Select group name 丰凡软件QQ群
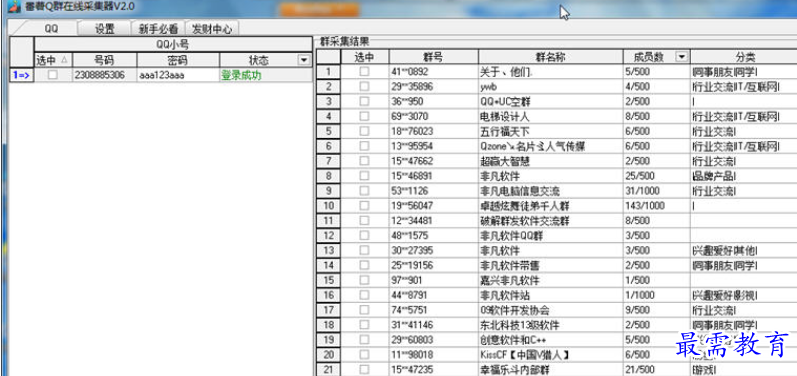This screenshot has height=376, width=797. pyautogui.click(x=550, y=235)
